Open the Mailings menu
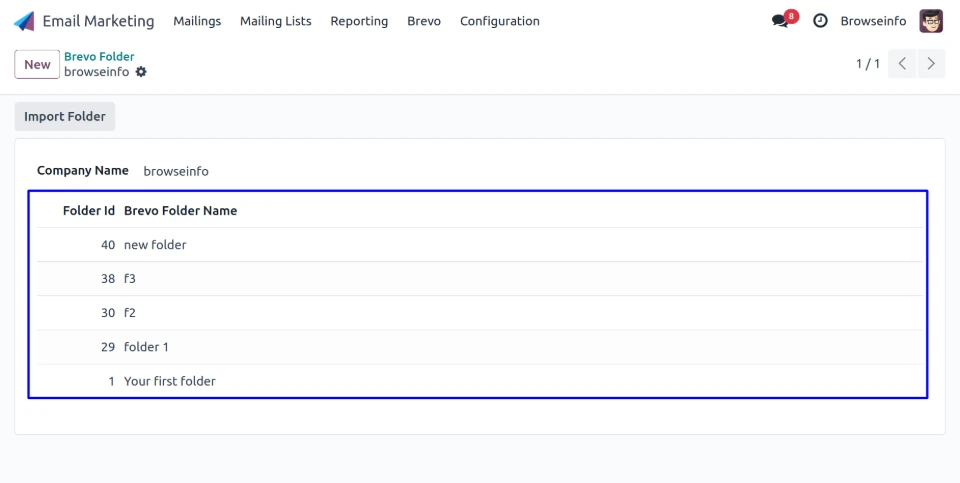 (x=197, y=21)
